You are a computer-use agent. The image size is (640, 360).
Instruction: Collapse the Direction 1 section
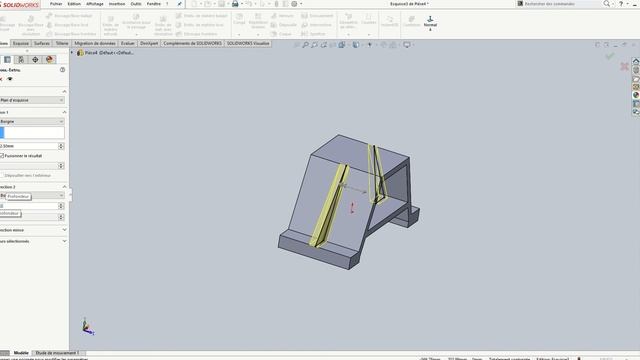64,112
